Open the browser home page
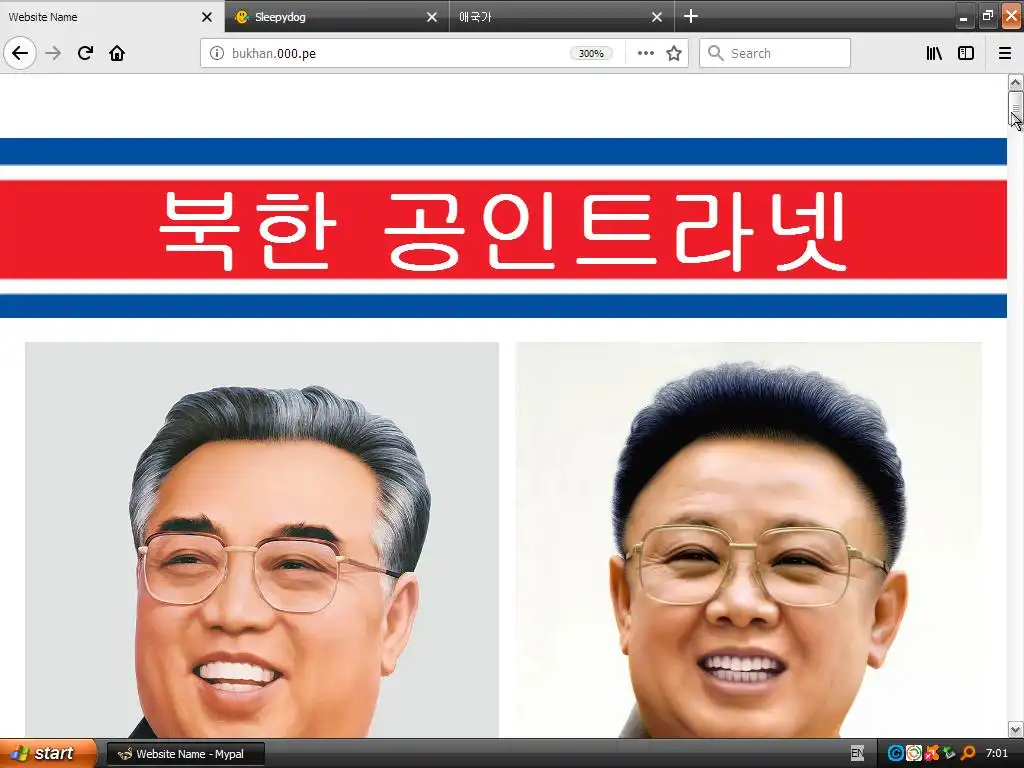 (x=117, y=53)
